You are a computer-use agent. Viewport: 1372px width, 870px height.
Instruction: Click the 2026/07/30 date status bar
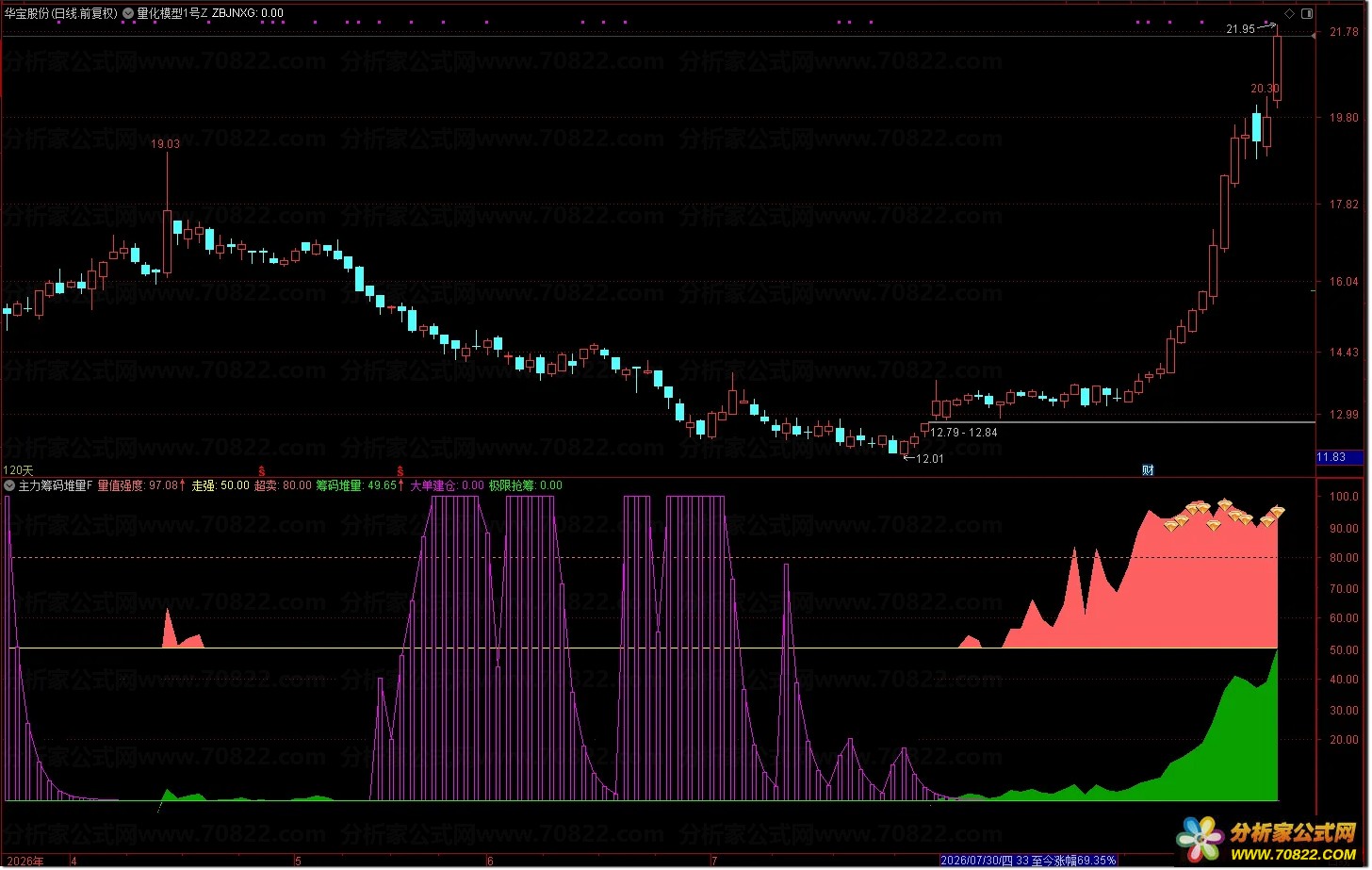[x=1029, y=861]
